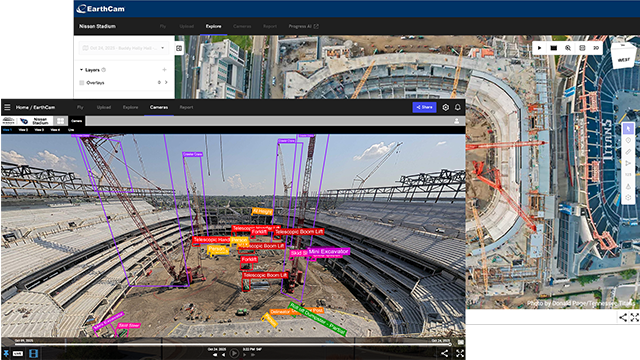The image size is (640, 360).
Task: Step back one frame in the player
Action: pyautogui.click(x=223, y=355)
